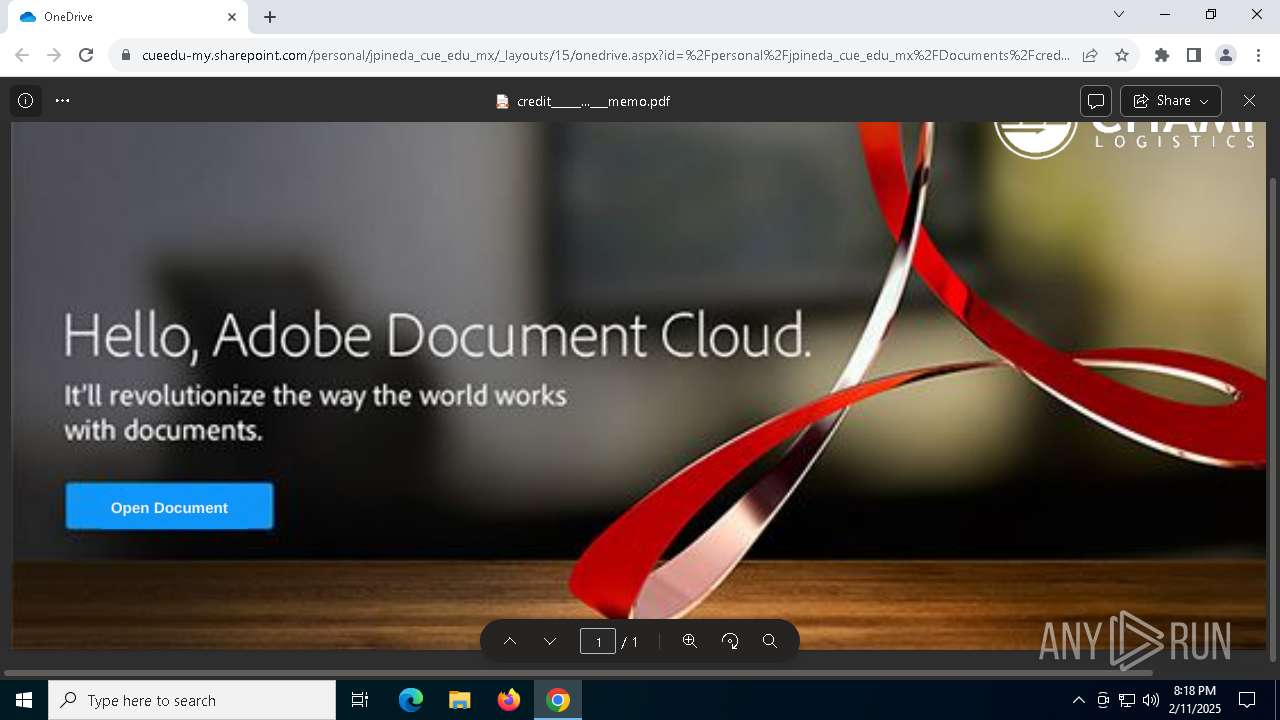The image size is (1280, 720).
Task: Open a new browser tab
Action: (x=270, y=17)
